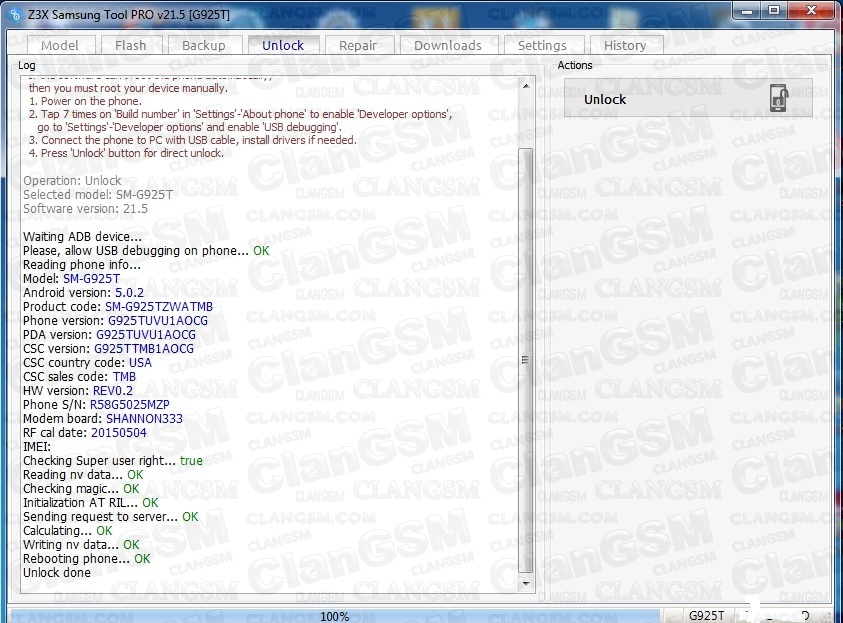Screen dimensions: 843x623
Task: Click the 'Checking magic... OK' line
Action: [81, 488]
